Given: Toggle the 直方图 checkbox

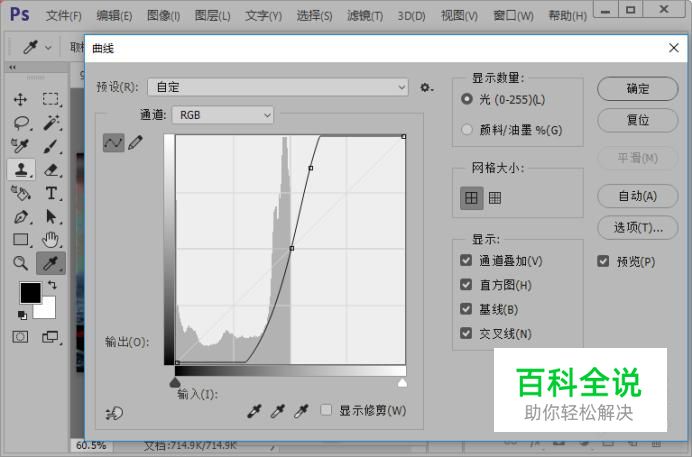Looking at the screenshot, I should pyautogui.click(x=466, y=285).
